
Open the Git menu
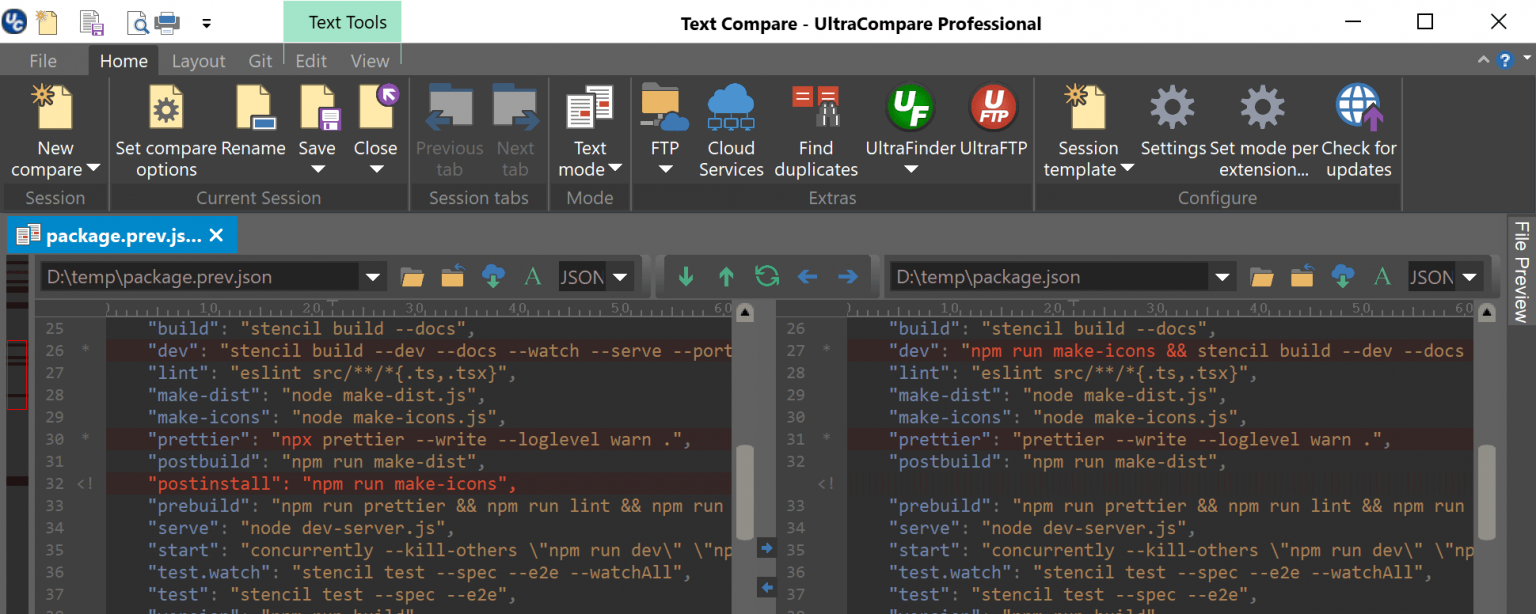click(x=259, y=60)
